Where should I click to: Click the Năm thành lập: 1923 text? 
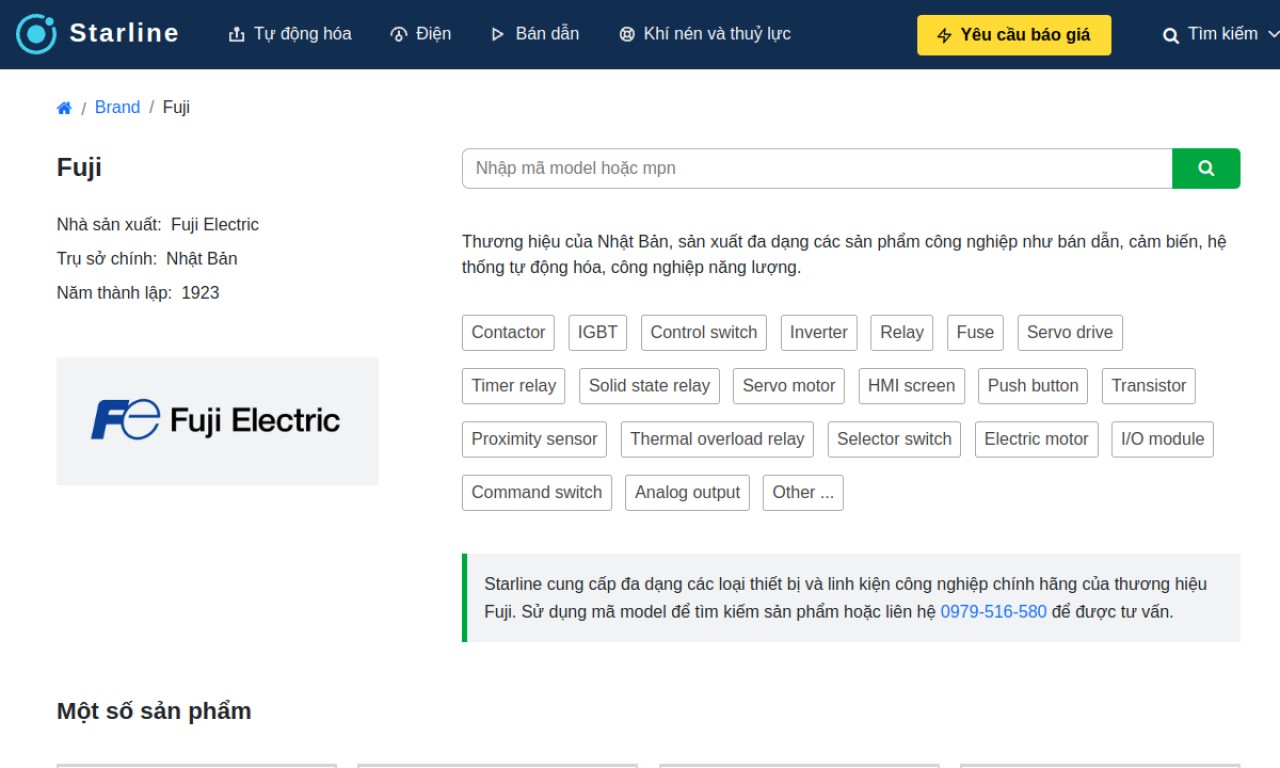138,293
